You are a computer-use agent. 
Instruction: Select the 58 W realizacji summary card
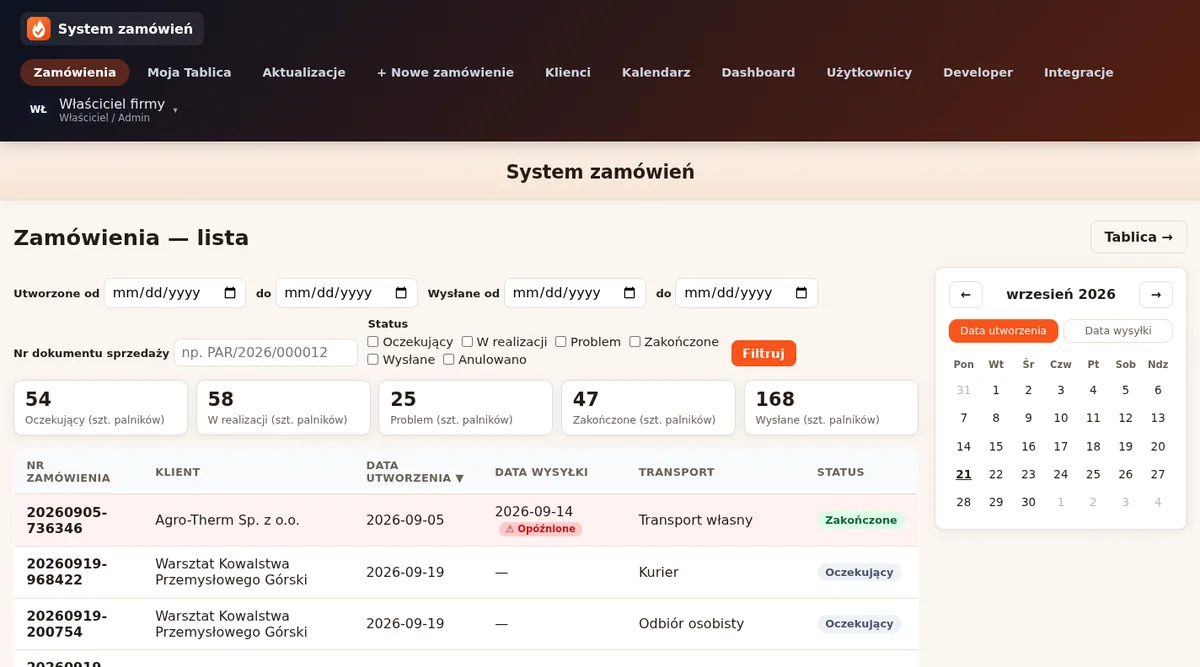(283, 408)
